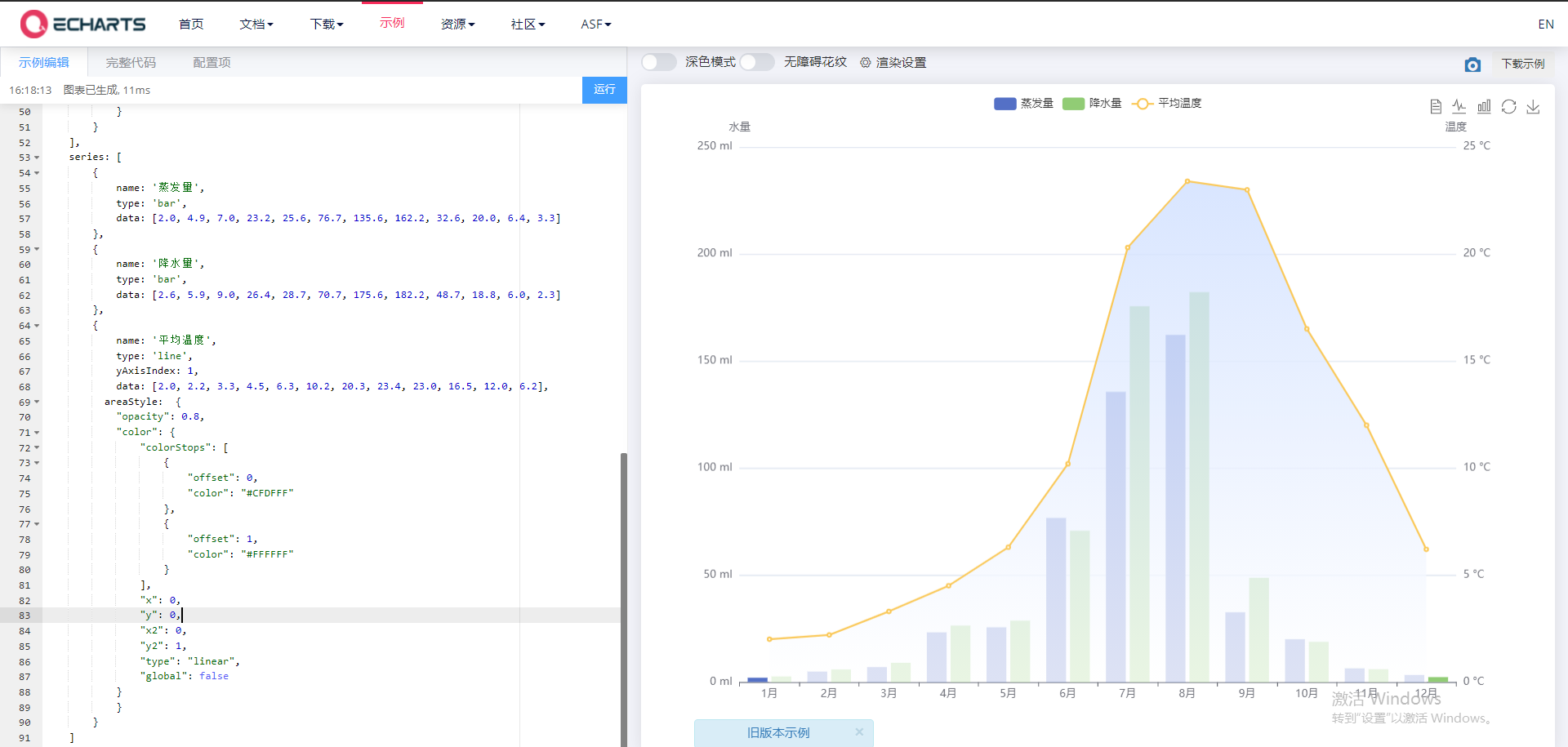The width and height of the screenshot is (1568, 747).
Task: Open the 文档 dropdown menu
Action: [256, 24]
